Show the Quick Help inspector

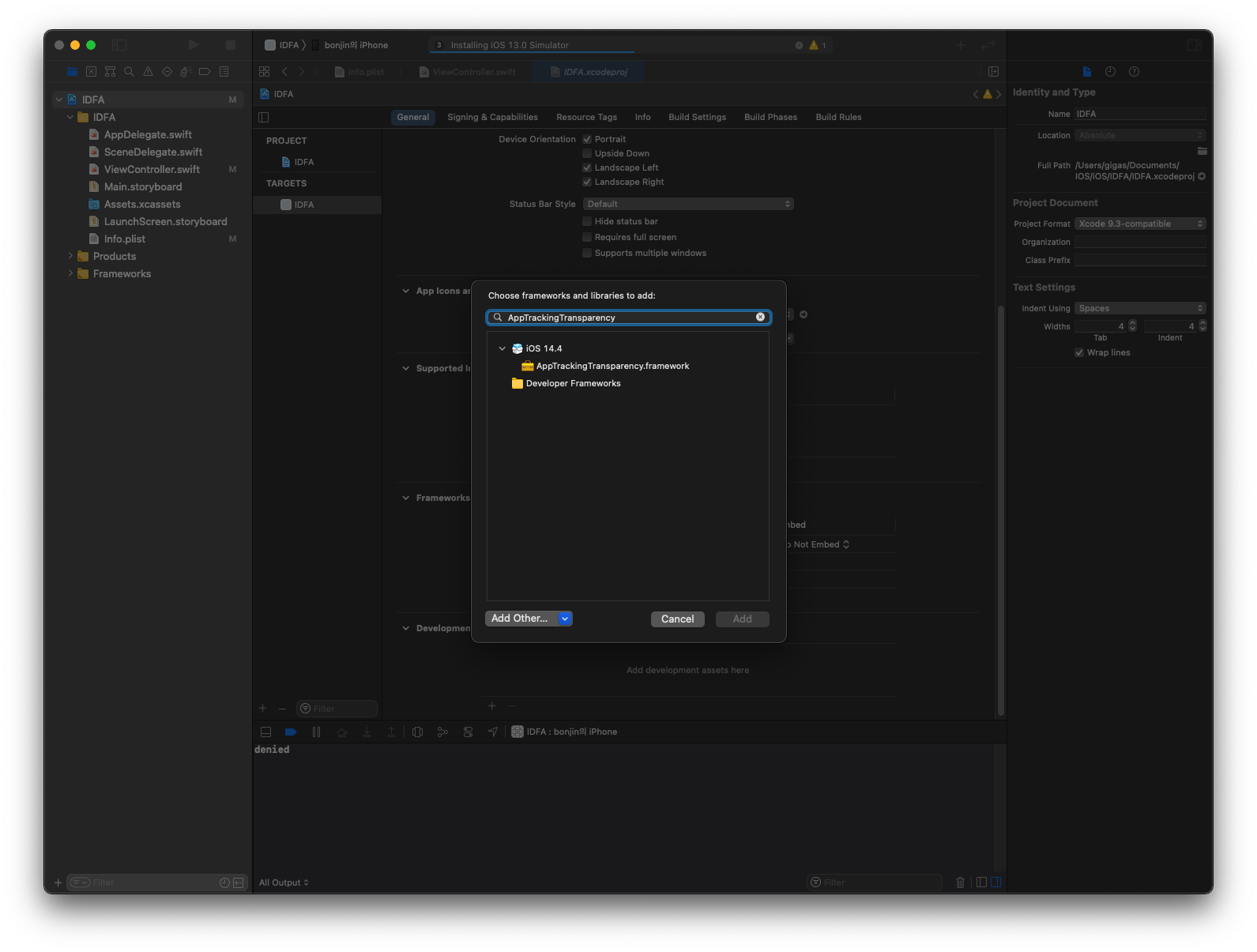1134,72
